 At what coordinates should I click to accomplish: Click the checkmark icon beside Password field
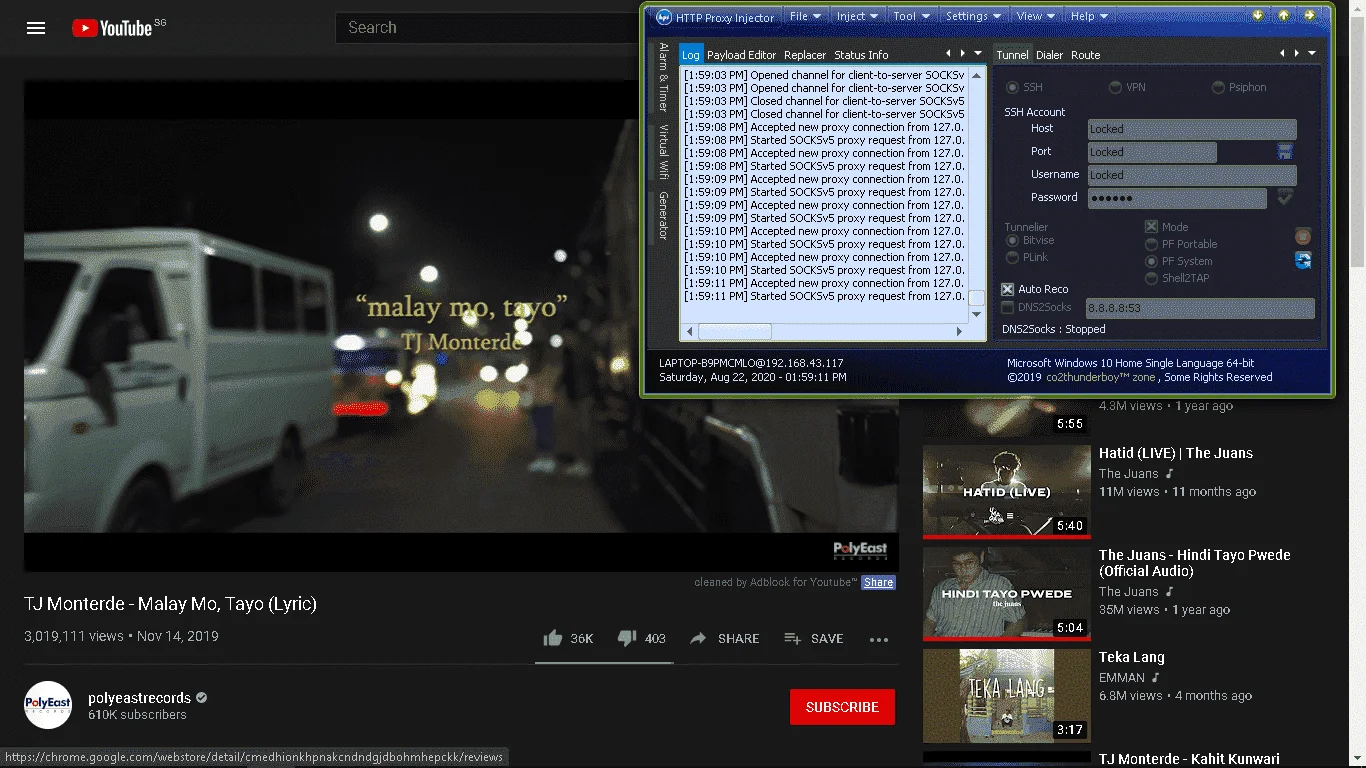[x=1285, y=198]
